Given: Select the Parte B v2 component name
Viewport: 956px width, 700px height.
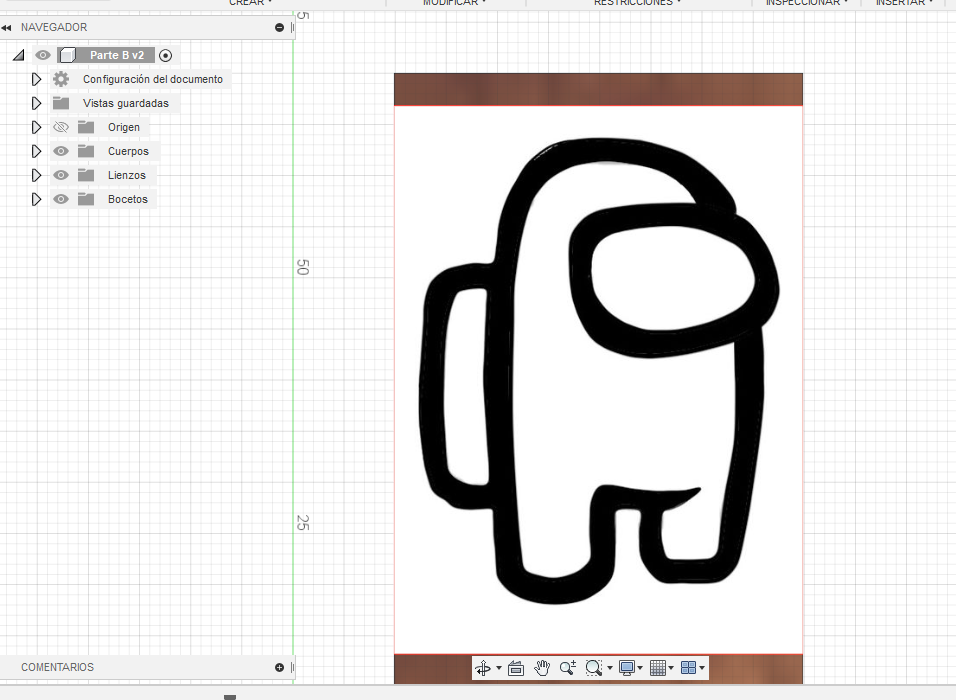Looking at the screenshot, I should (117, 55).
